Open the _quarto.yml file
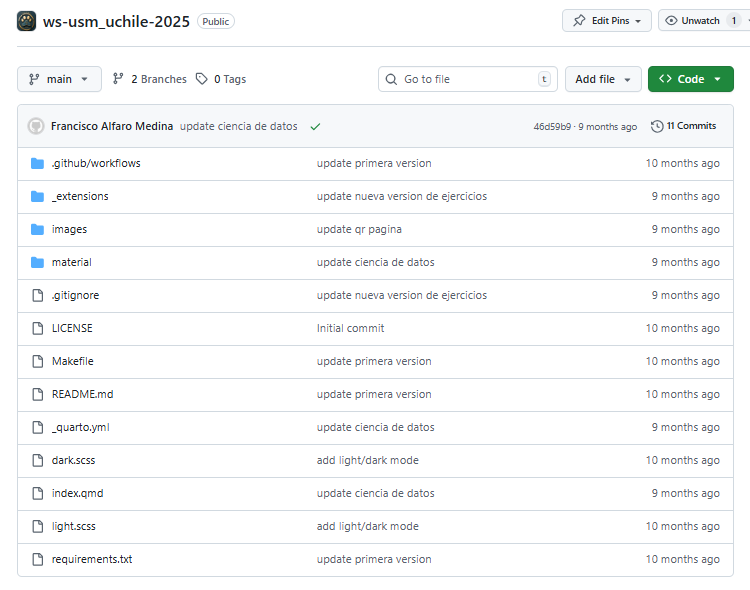The height and width of the screenshot is (590, 750). (x=80, y=427)
